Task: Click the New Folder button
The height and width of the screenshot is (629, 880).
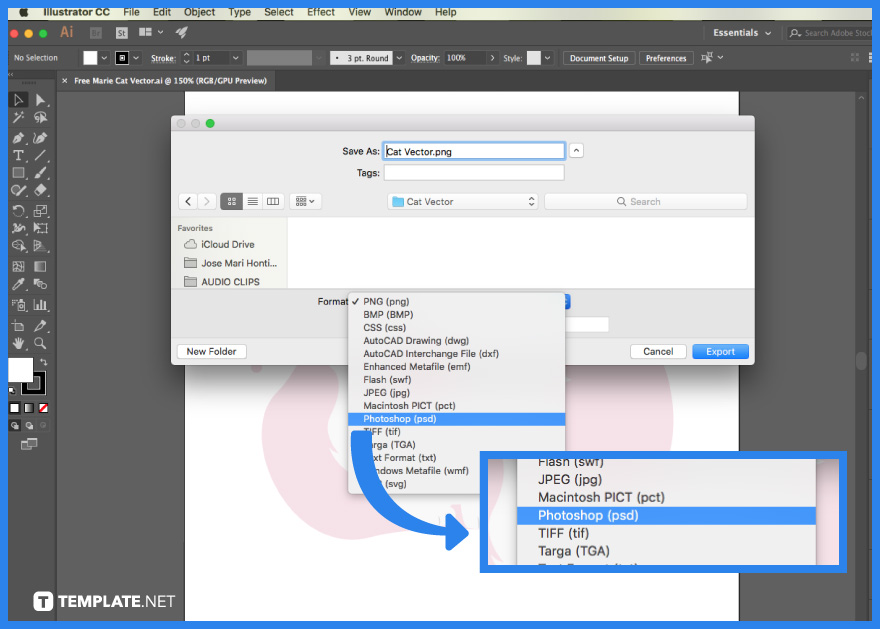Action: (x=211, y=351)
